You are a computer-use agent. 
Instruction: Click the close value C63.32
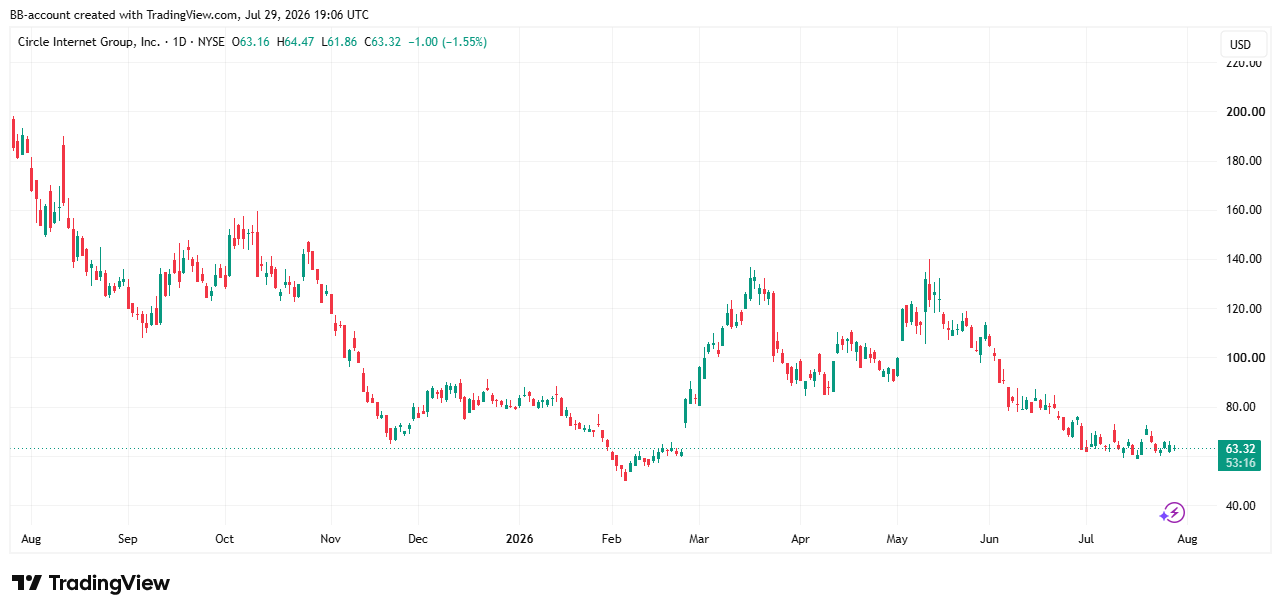[x=381, y=42]
